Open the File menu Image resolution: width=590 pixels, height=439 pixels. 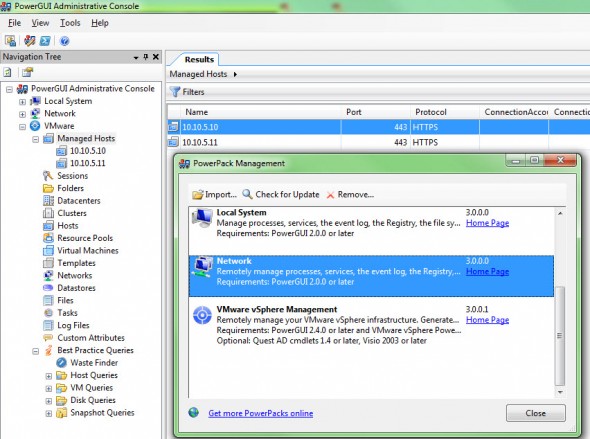[14, 23]
